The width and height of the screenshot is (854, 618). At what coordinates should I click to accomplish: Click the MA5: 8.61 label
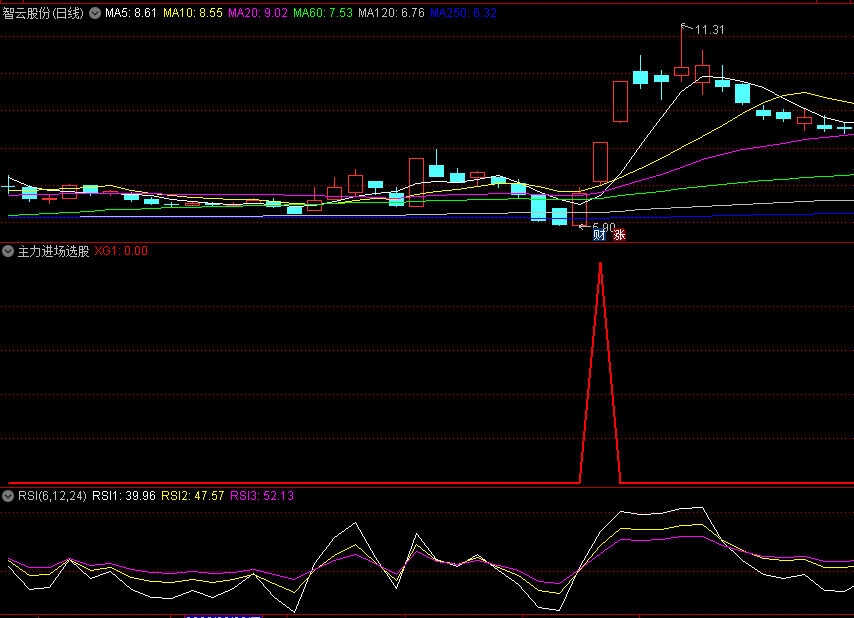(131, 13)
